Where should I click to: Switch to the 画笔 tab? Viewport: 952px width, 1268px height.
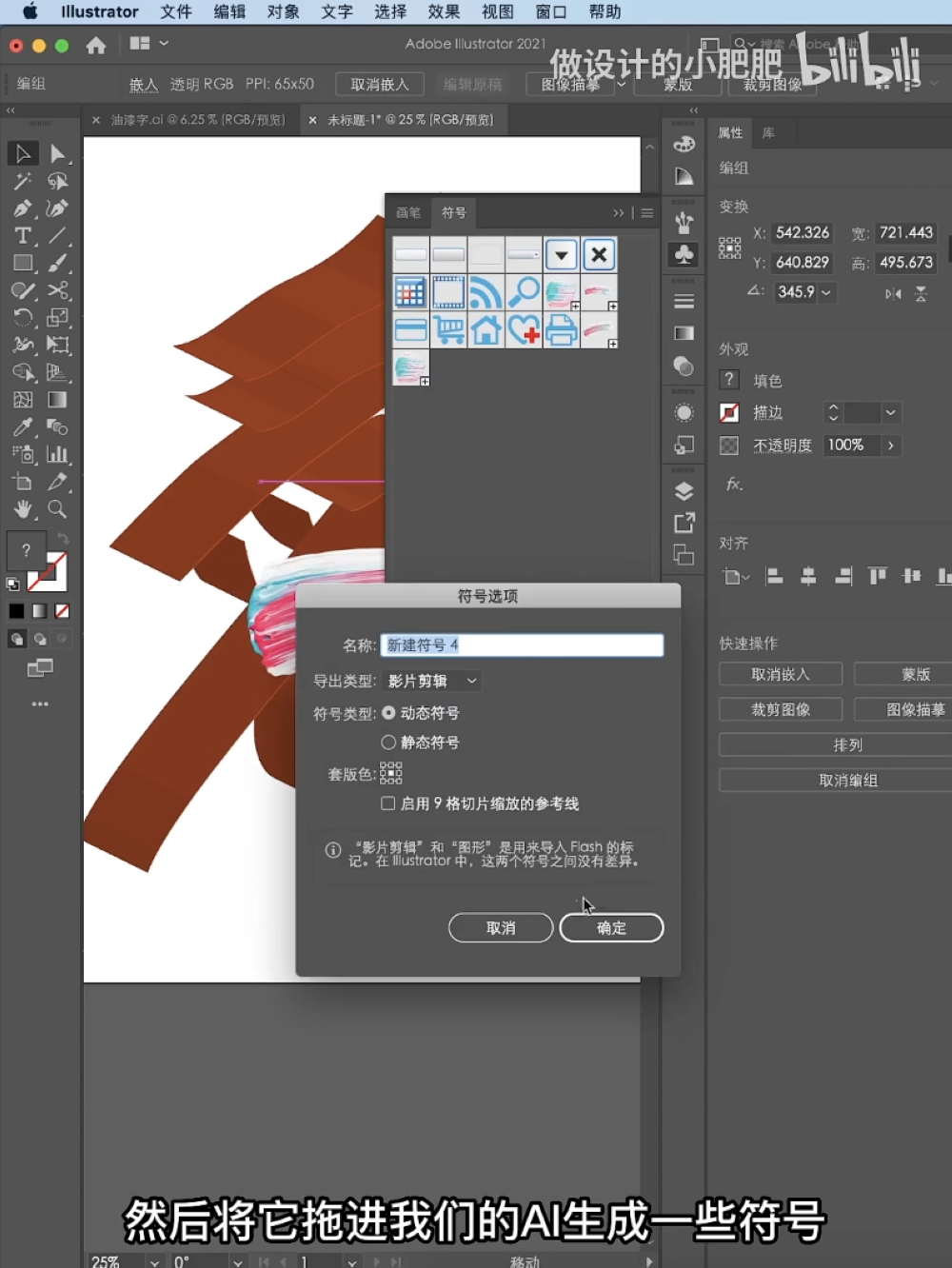pos(408,212)
